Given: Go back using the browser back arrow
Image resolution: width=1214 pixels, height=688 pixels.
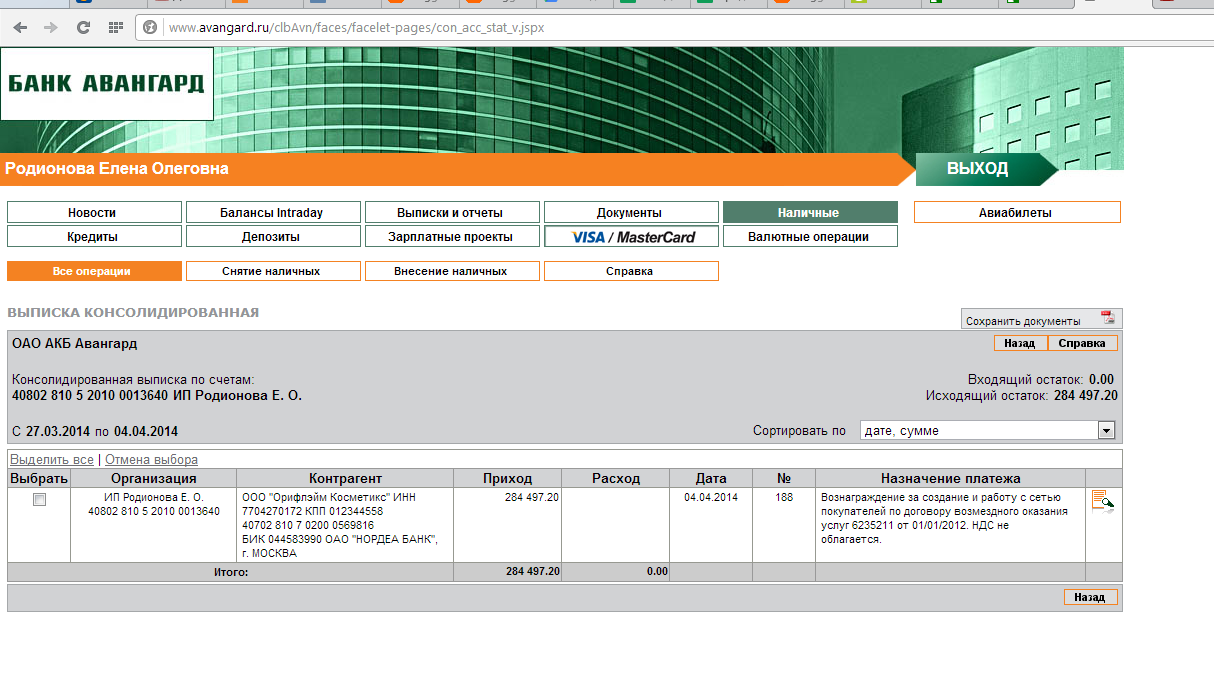Looking at the screenshot, I should click(x=21, y=27).
